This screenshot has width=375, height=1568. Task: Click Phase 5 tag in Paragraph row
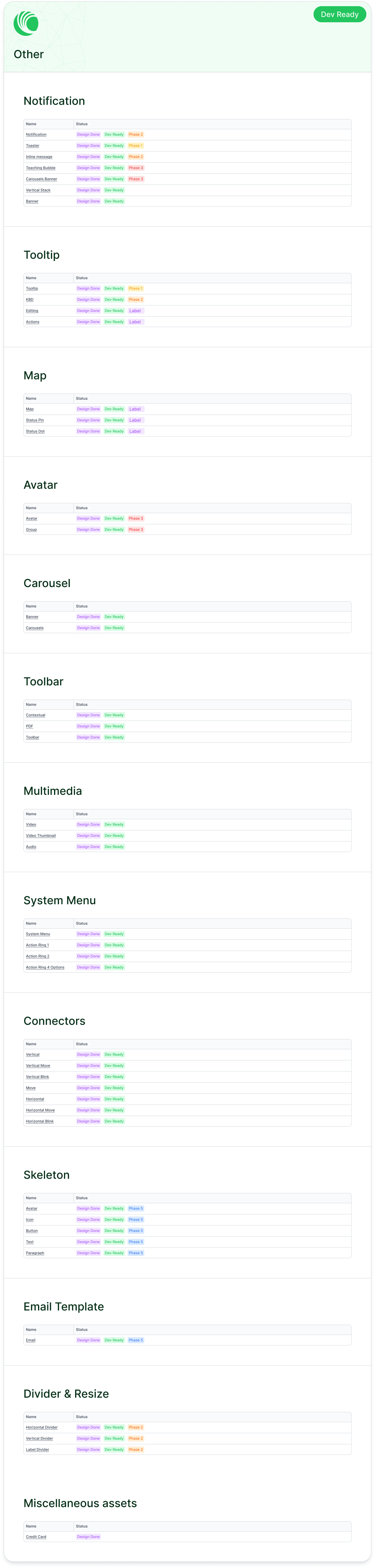pyautogui.click(x=136, y=1253)
